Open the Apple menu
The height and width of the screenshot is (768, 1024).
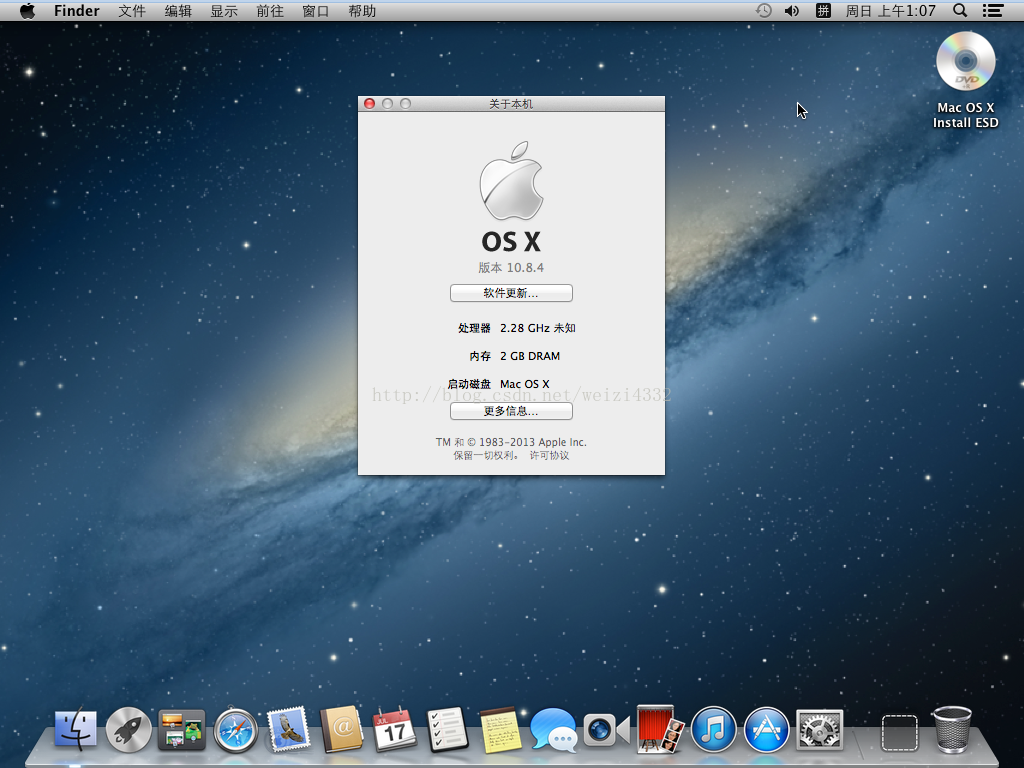point(27,10)
